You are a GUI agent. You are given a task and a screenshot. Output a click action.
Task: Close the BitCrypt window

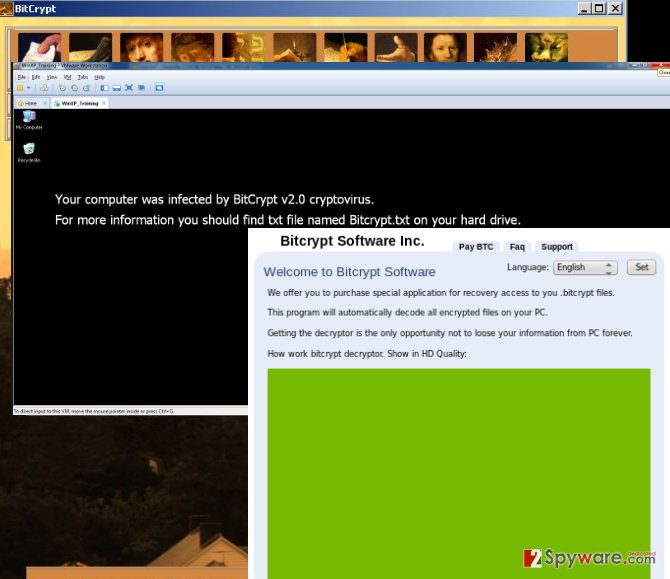(615, 8)
